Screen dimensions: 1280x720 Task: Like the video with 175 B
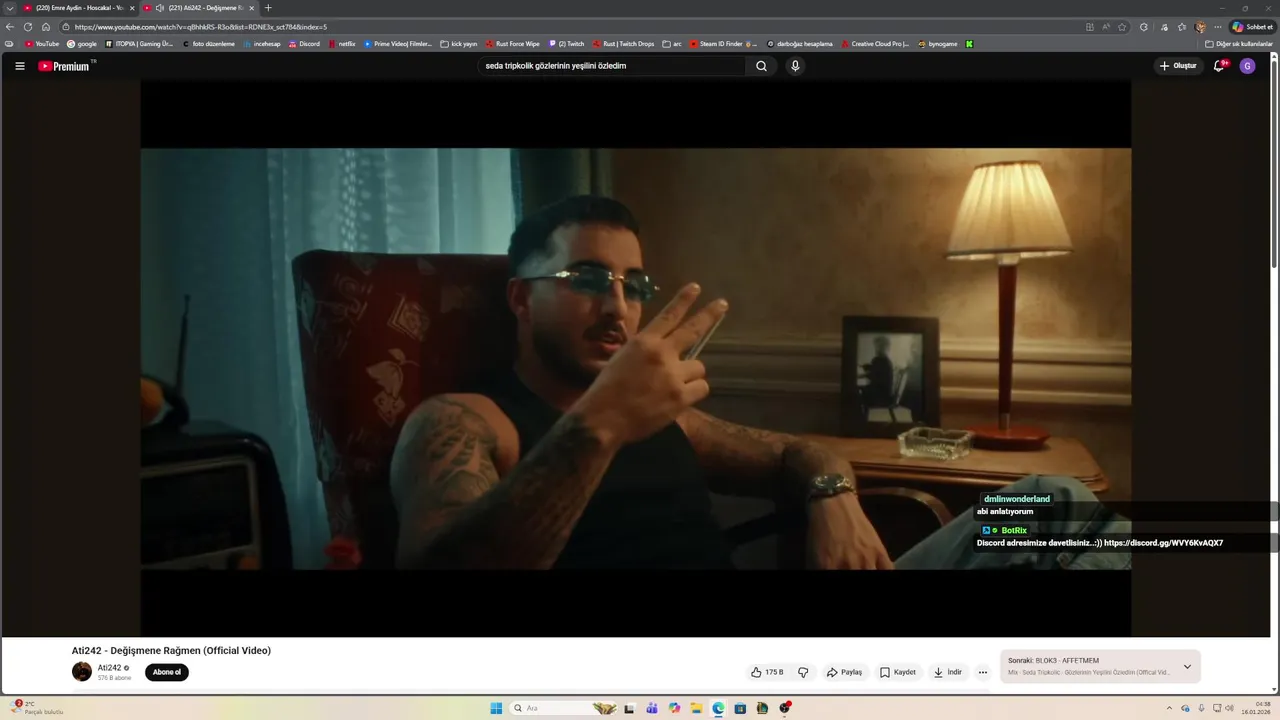[767, 672]
